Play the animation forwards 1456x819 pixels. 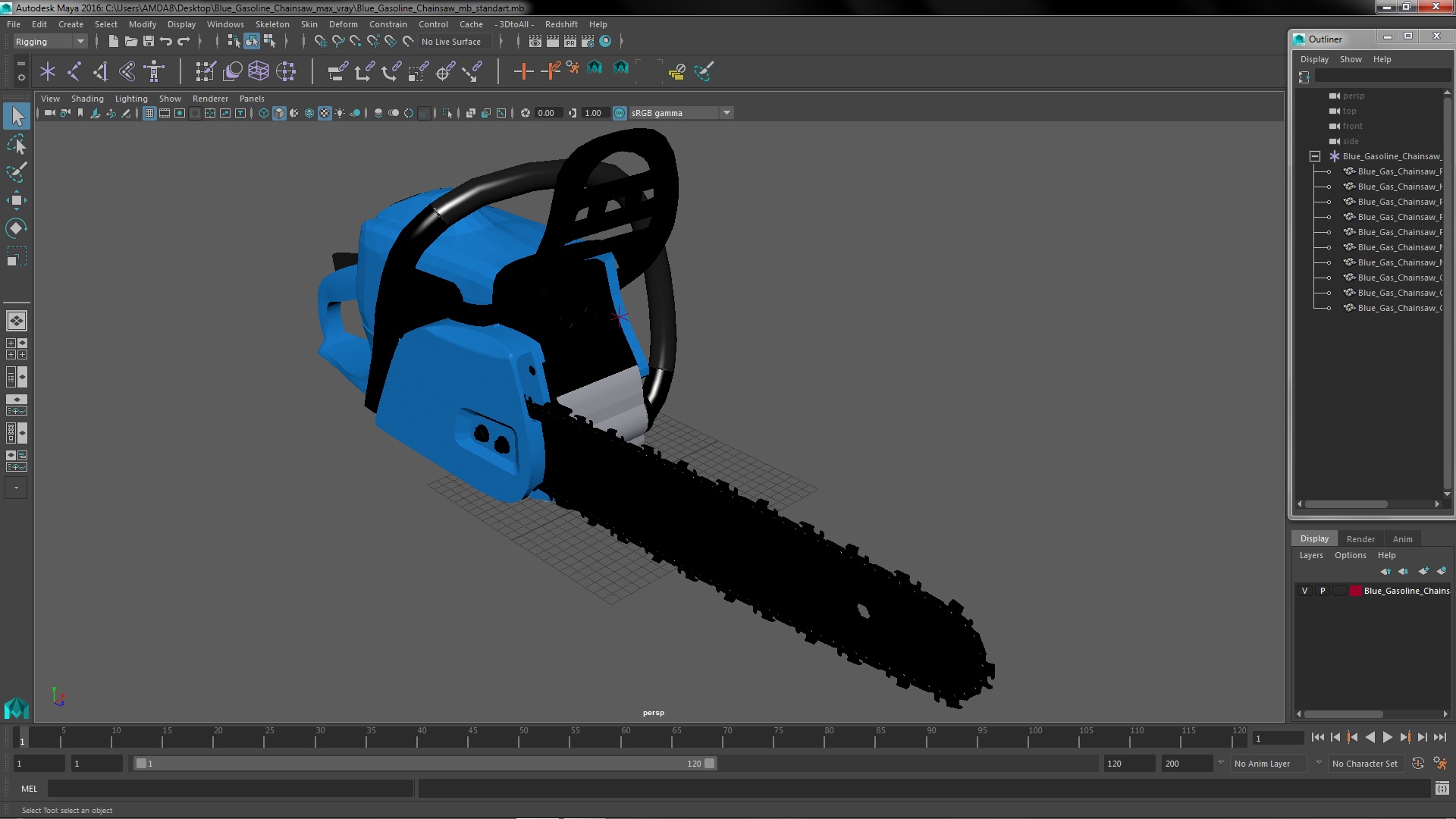(x=1387, y=737)
